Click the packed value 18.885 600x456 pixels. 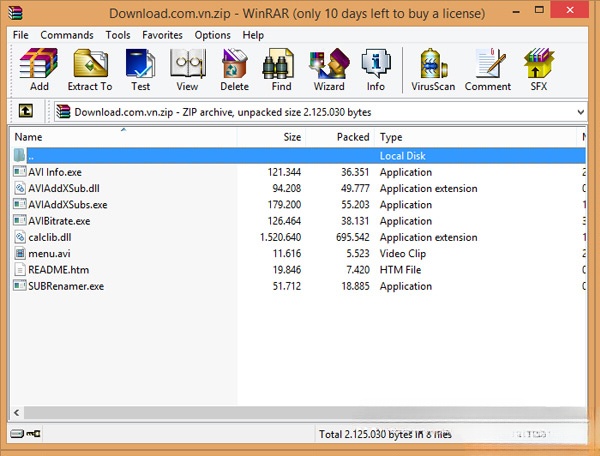point(355,286)
